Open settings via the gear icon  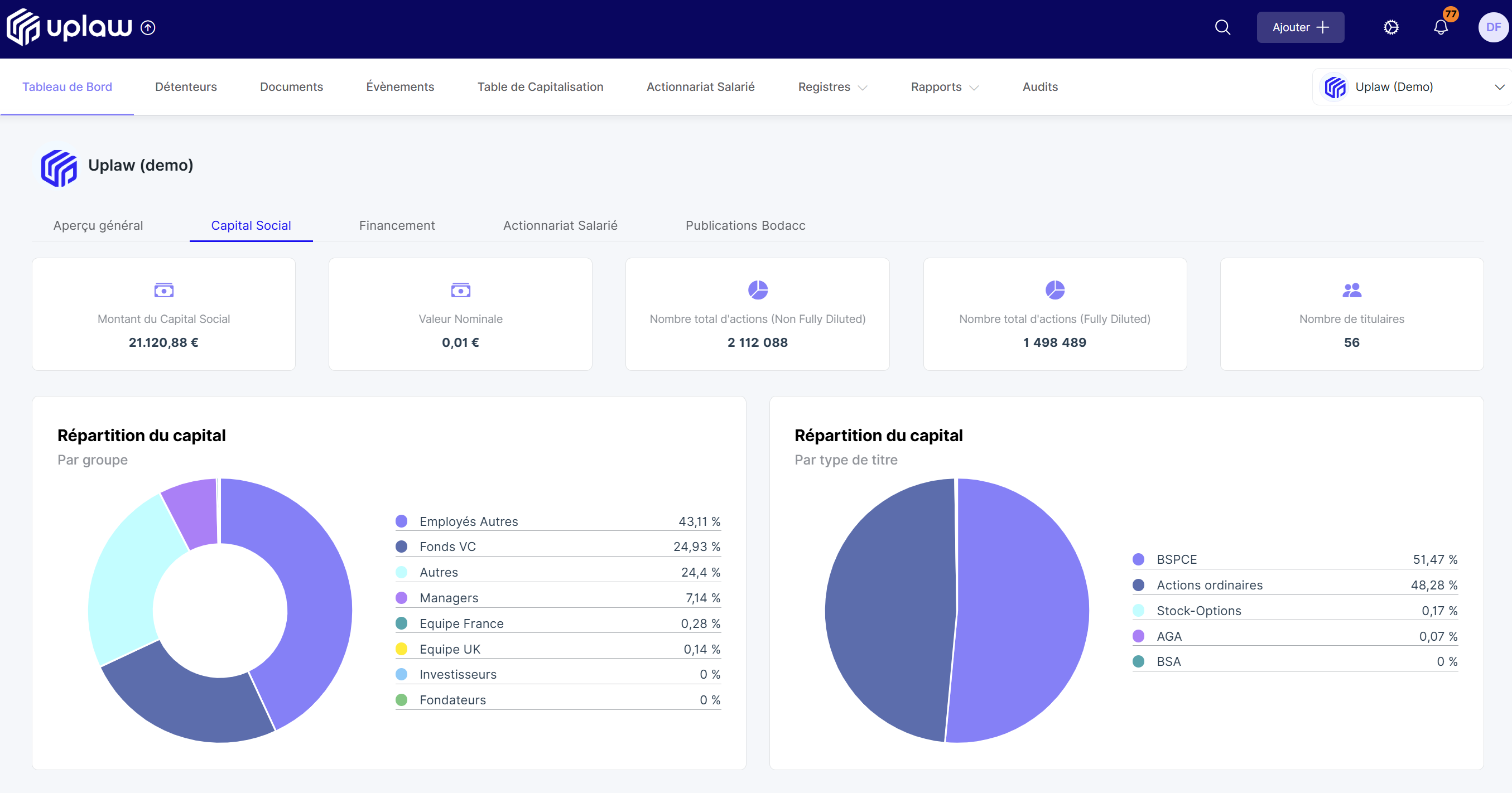[x=1390, y=27]
